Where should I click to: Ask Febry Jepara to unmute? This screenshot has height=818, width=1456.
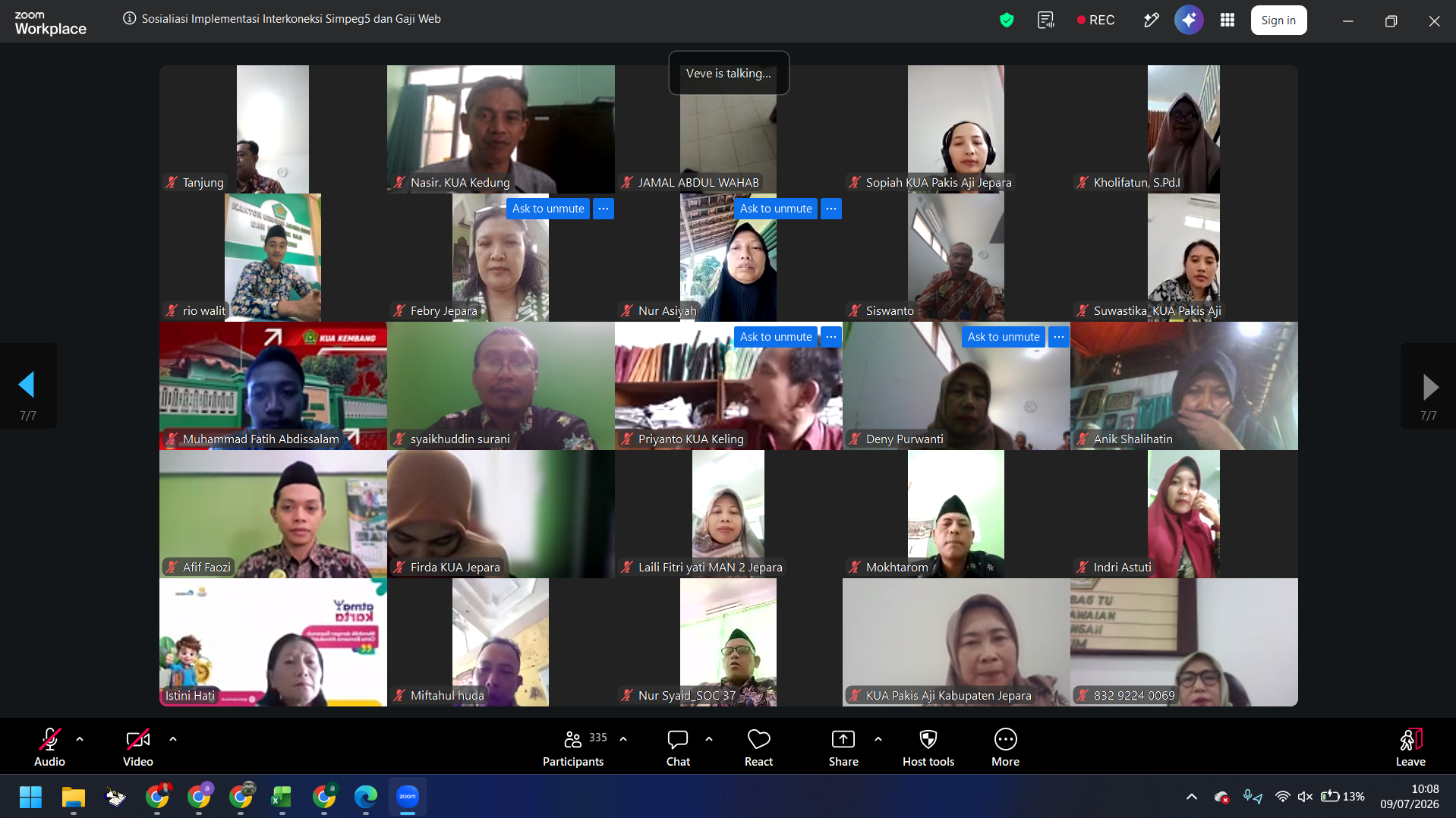pos(548,209)
